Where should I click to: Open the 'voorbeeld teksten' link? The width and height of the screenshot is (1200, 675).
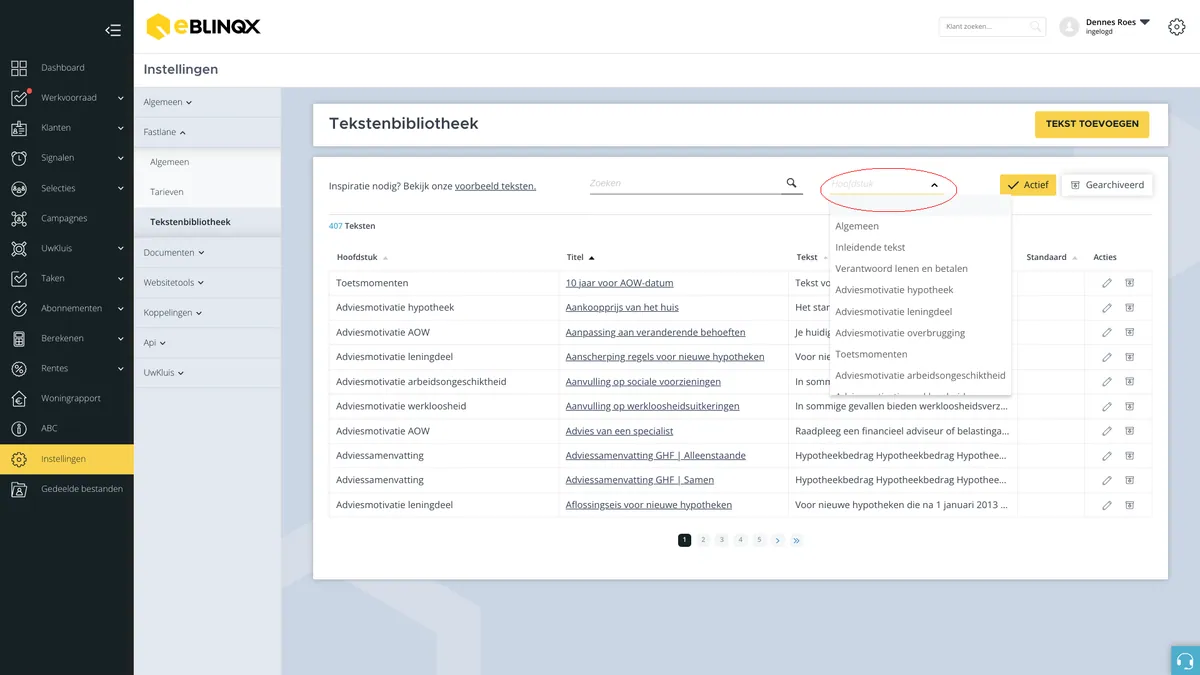pos(495,186)
